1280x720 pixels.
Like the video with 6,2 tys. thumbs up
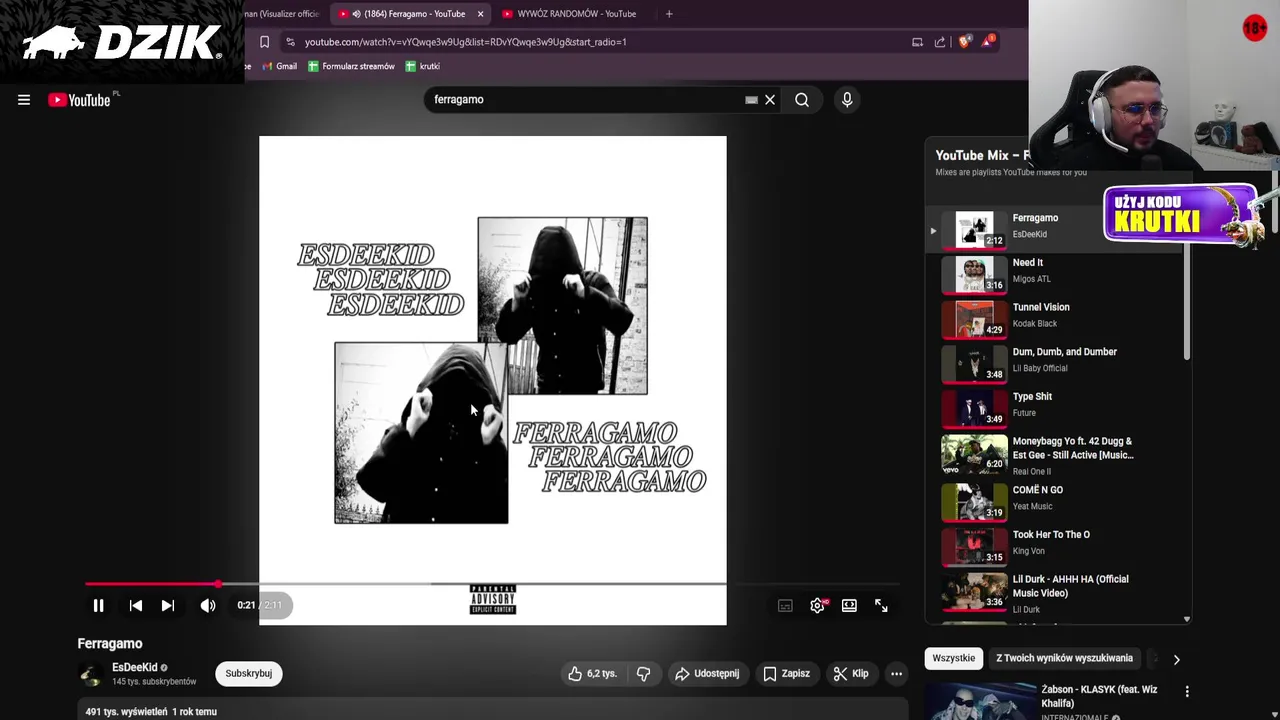point(592,674)
